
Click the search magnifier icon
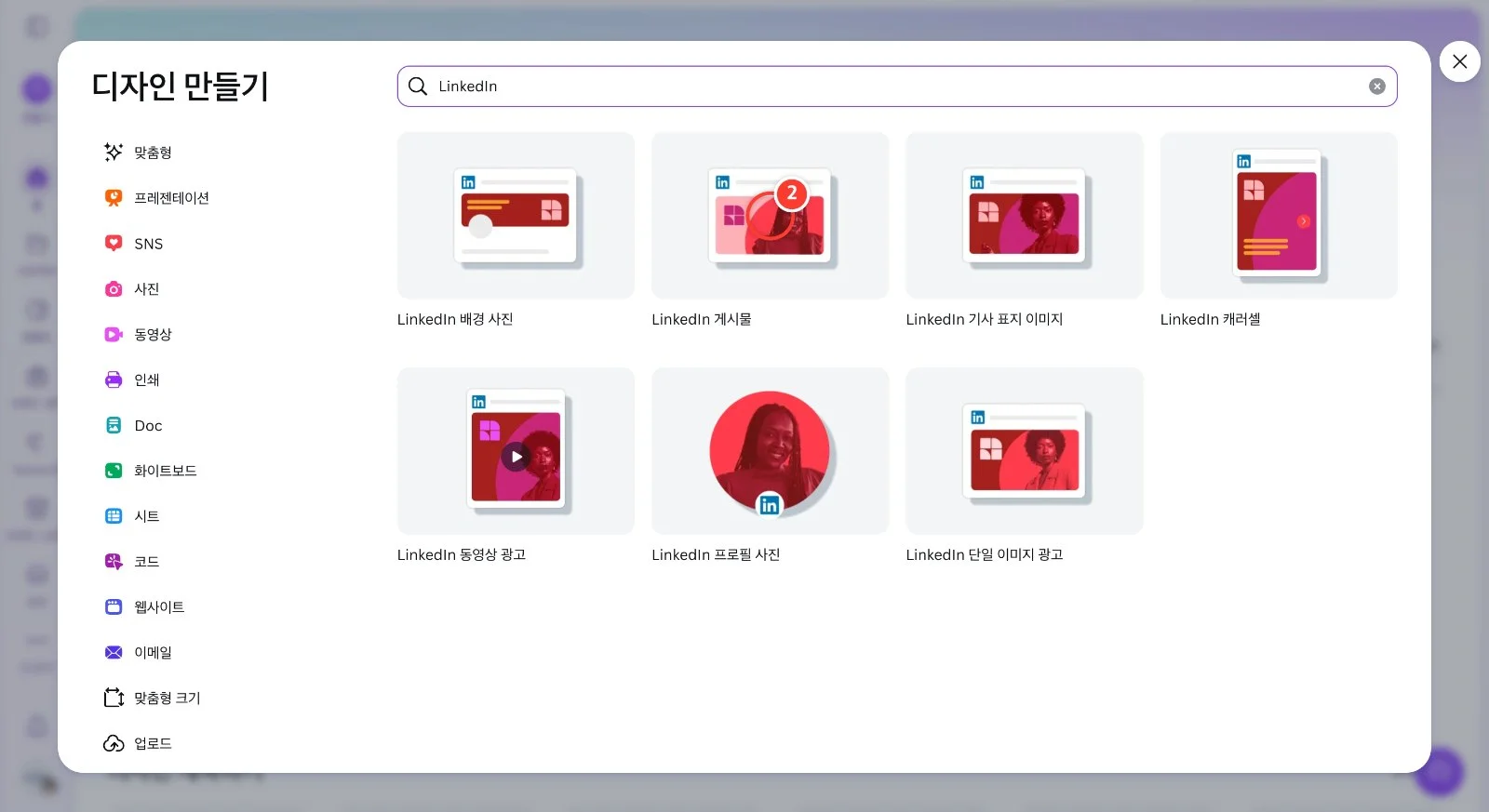(418, 87)
